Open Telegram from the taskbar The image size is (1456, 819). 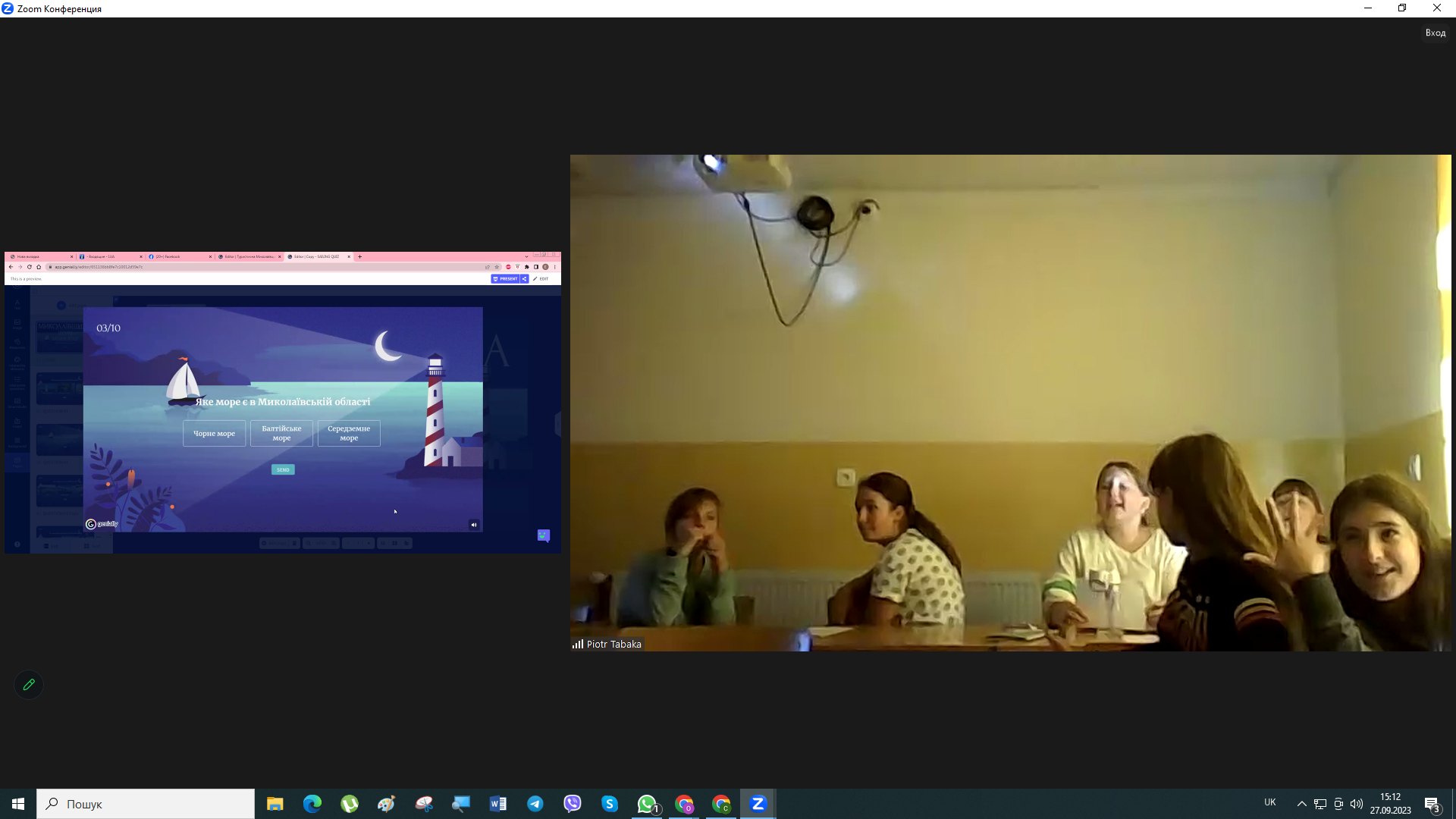tap(535, 804)
